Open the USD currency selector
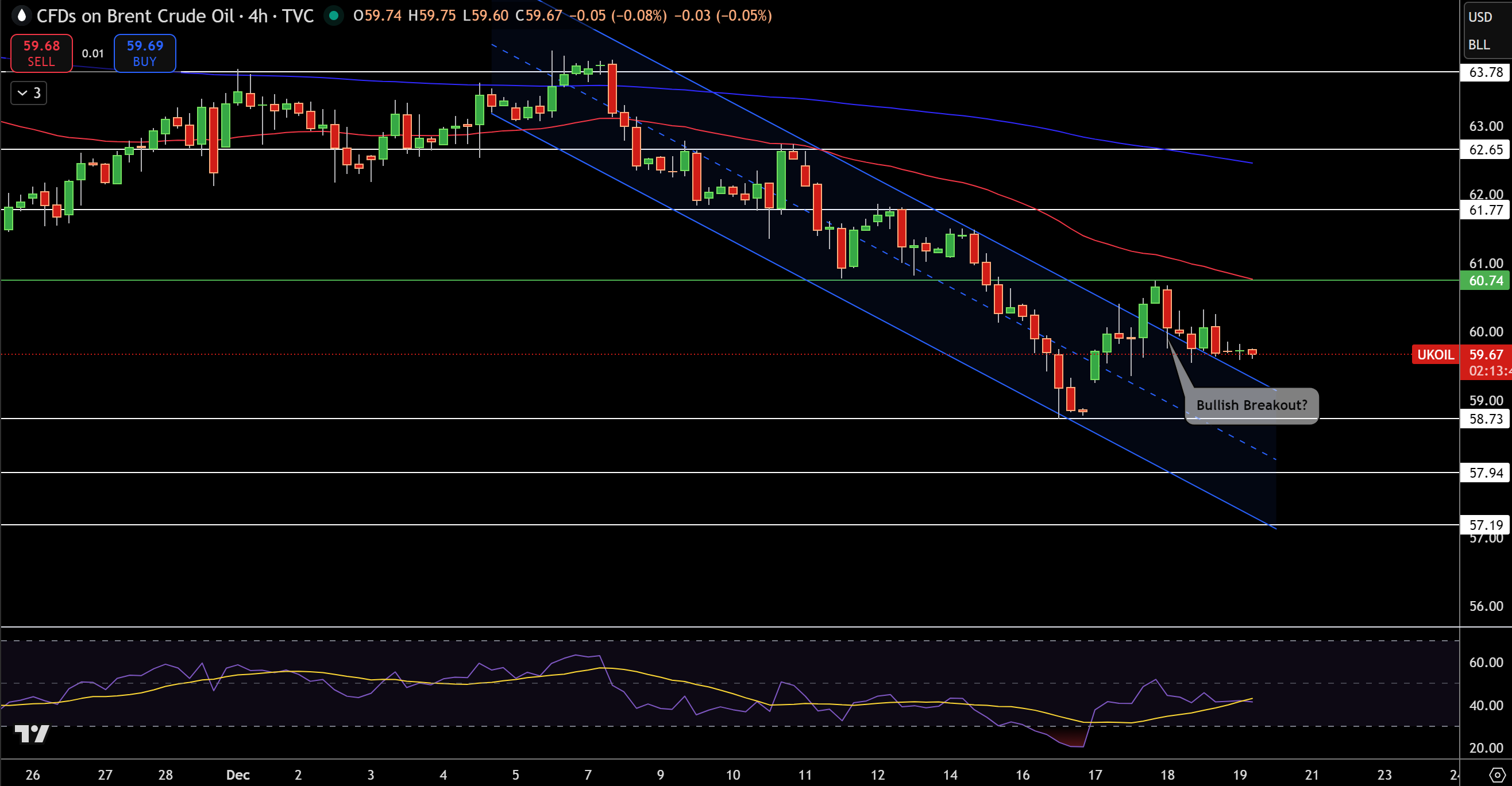The width and height of the screenshot is (1512, 786). (1480, 17)
